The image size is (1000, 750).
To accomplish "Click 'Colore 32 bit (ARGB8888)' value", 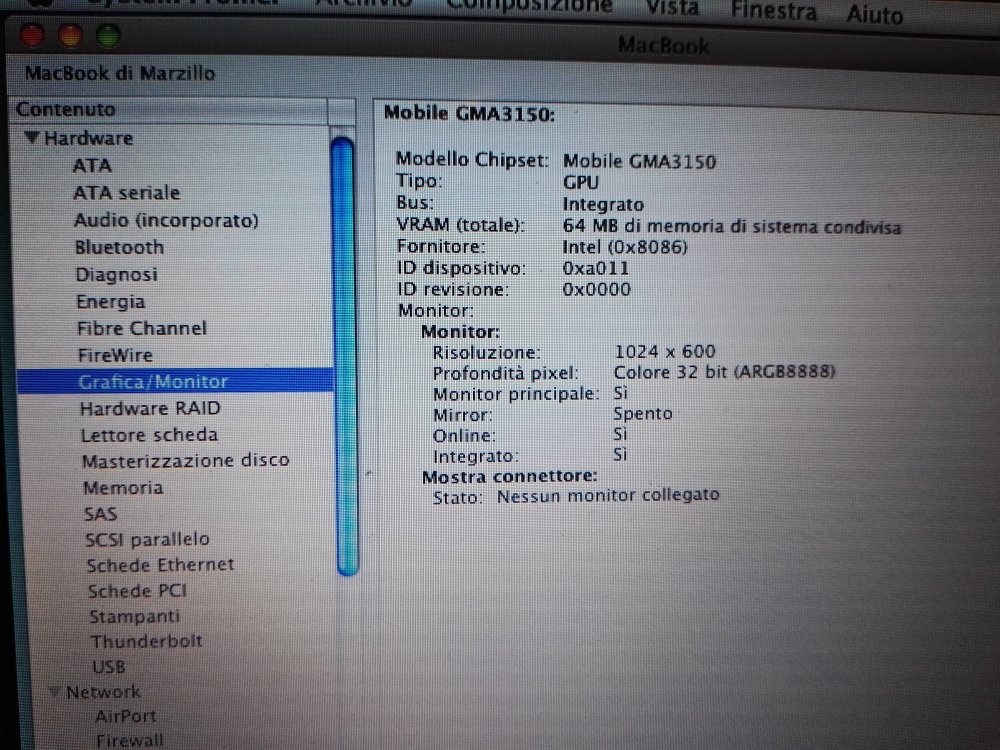I will (724, 372).
